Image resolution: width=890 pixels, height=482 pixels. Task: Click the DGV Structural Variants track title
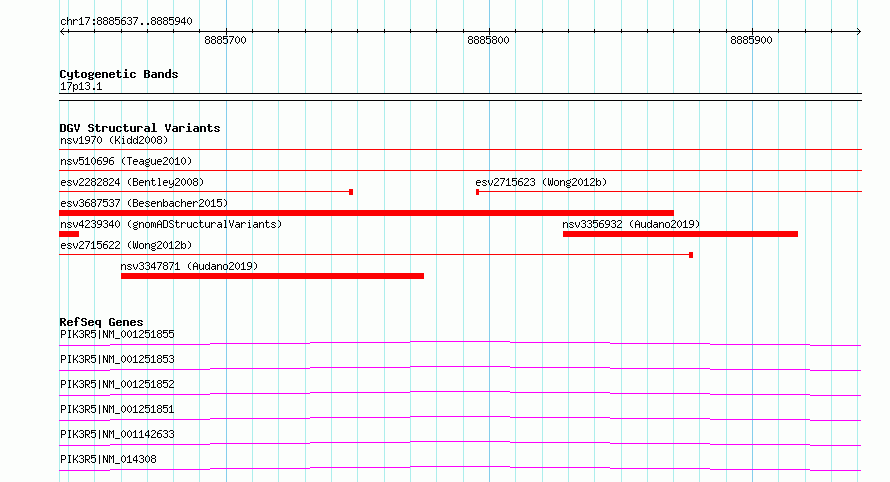click(x=140, y=128)
